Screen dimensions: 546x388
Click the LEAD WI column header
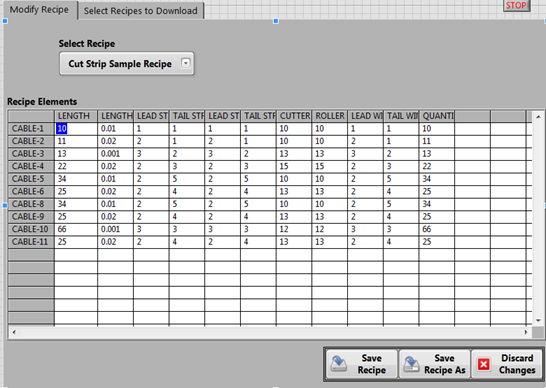pos(365,116)
